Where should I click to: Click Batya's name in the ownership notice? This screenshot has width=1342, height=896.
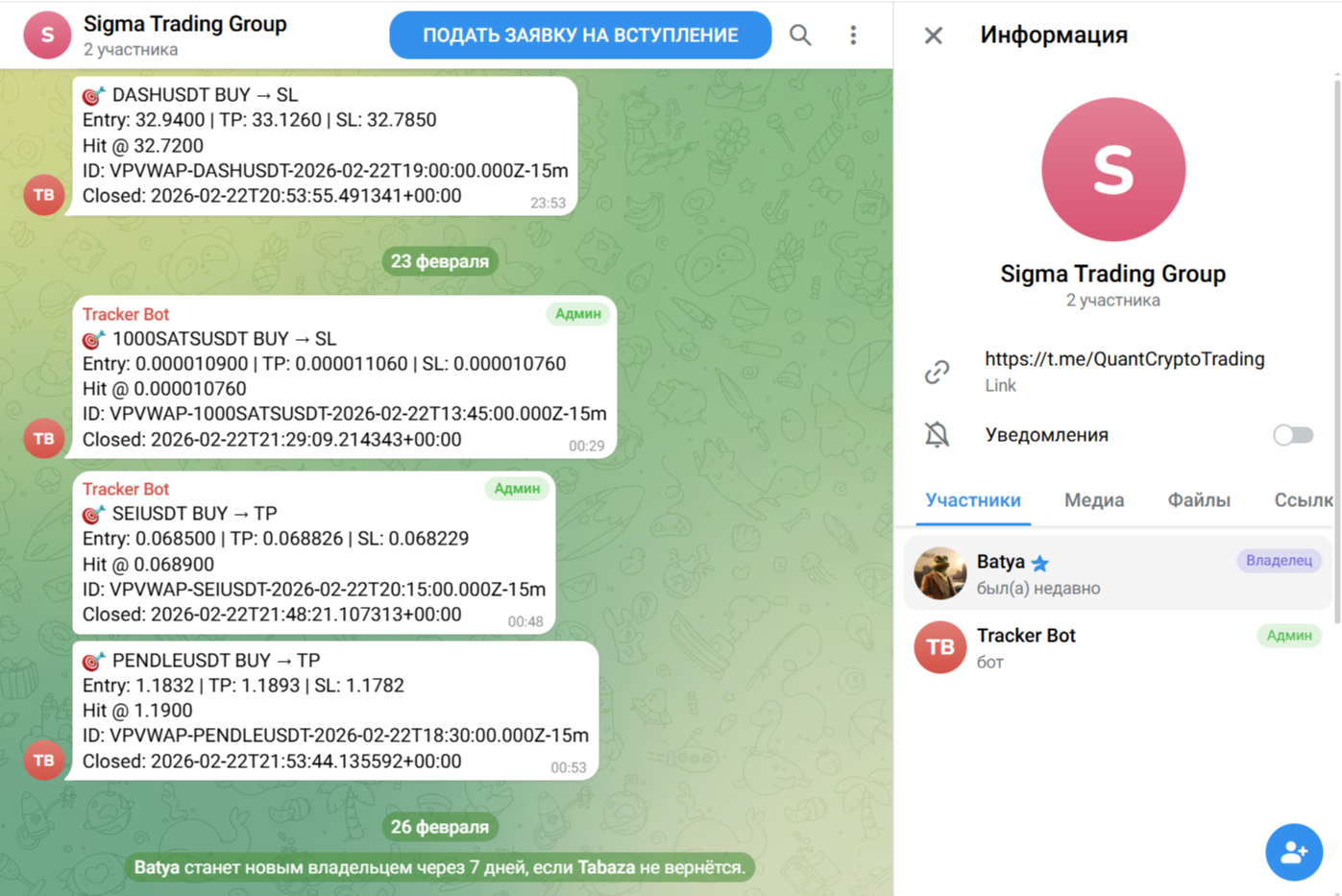(x=157, y=868)
